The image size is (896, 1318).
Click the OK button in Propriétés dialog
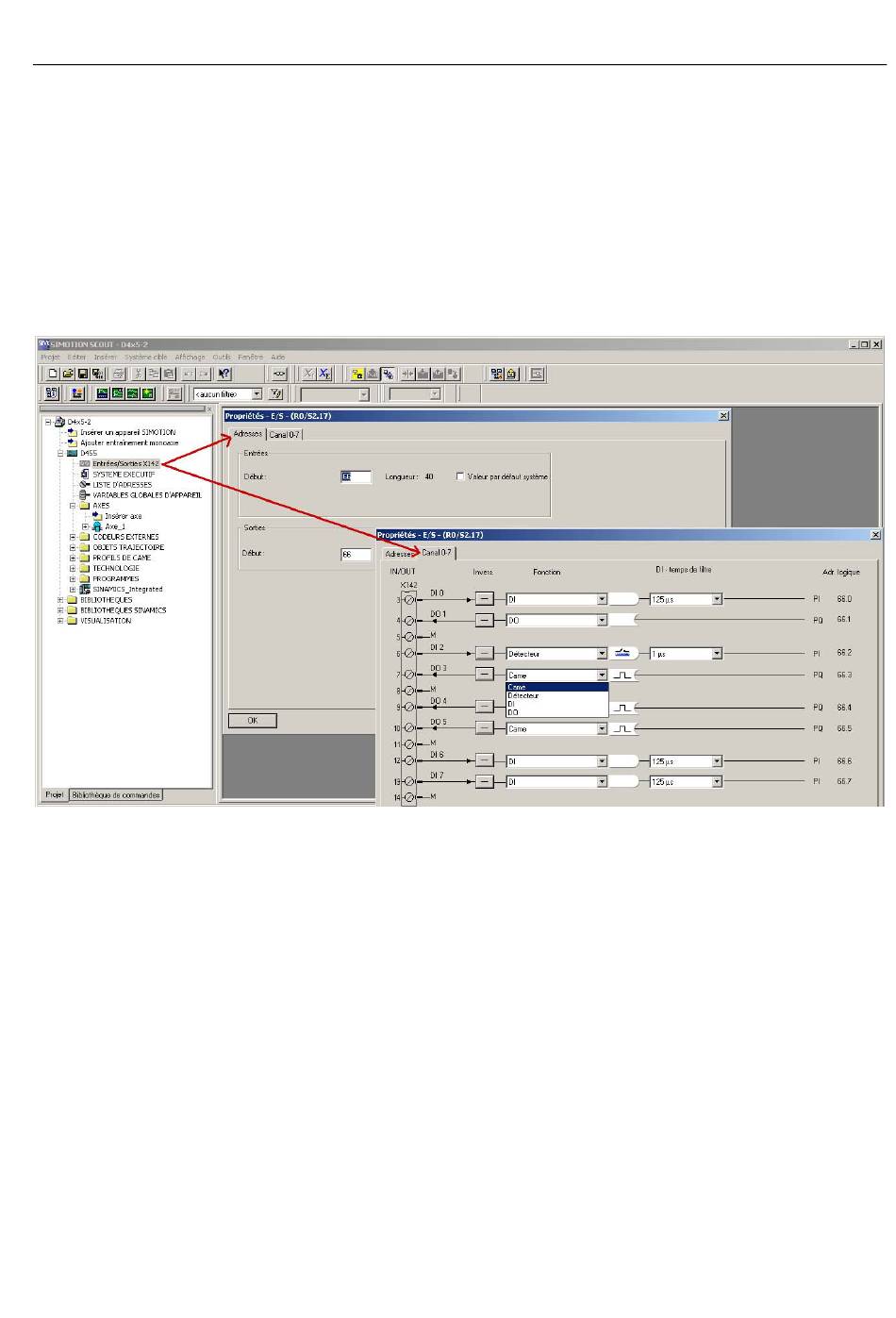click(x=252, y=721)
